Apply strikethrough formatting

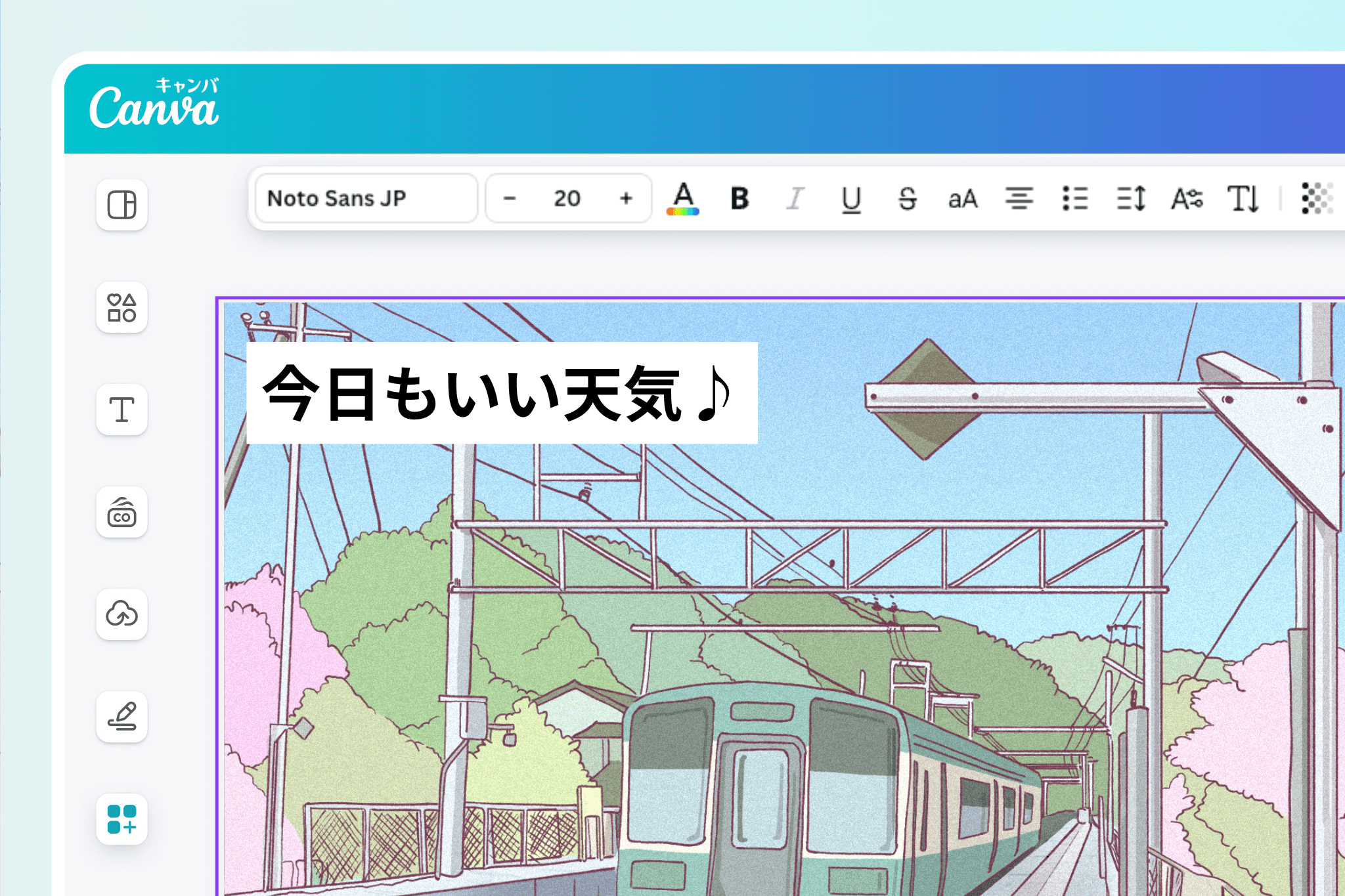(908, 198)
